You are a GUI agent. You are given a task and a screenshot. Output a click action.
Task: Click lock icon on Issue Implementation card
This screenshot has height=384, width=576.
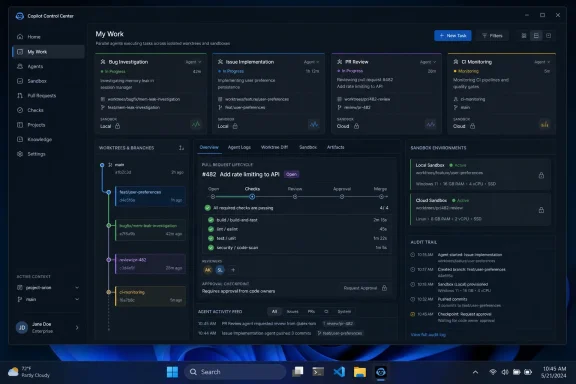pos(235,126)
